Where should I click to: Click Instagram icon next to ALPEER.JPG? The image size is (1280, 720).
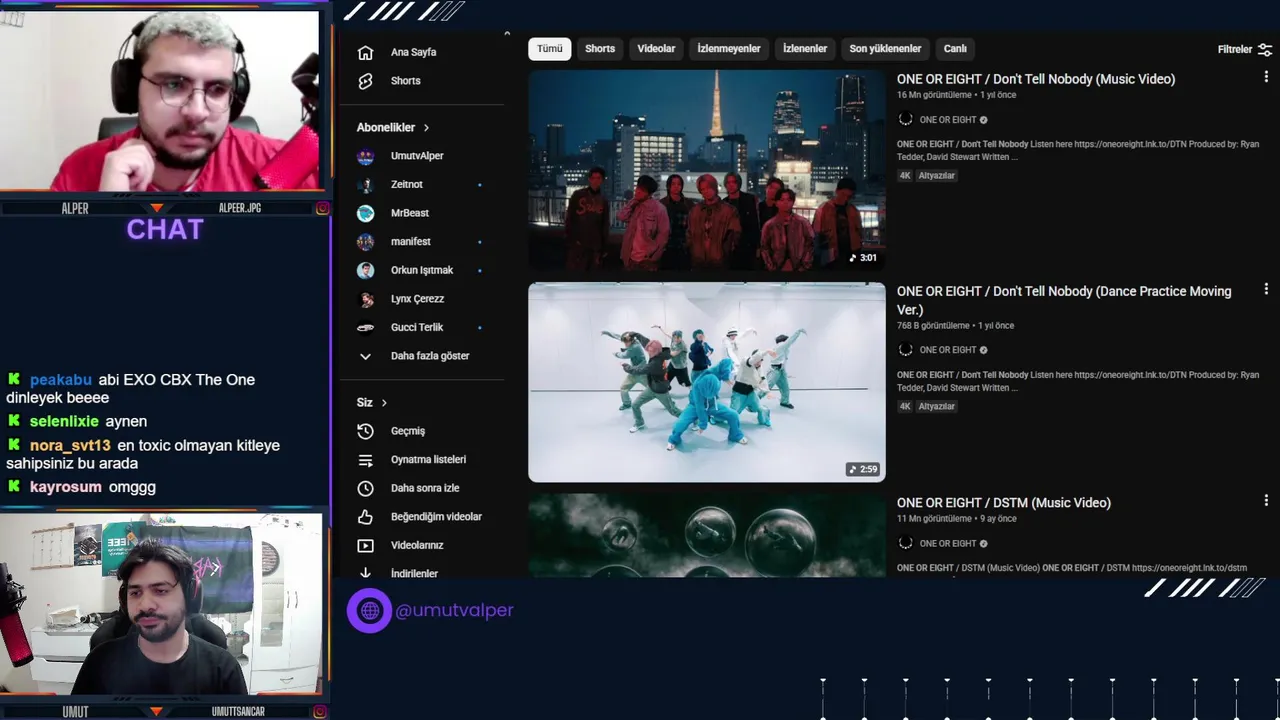[322, 208]
